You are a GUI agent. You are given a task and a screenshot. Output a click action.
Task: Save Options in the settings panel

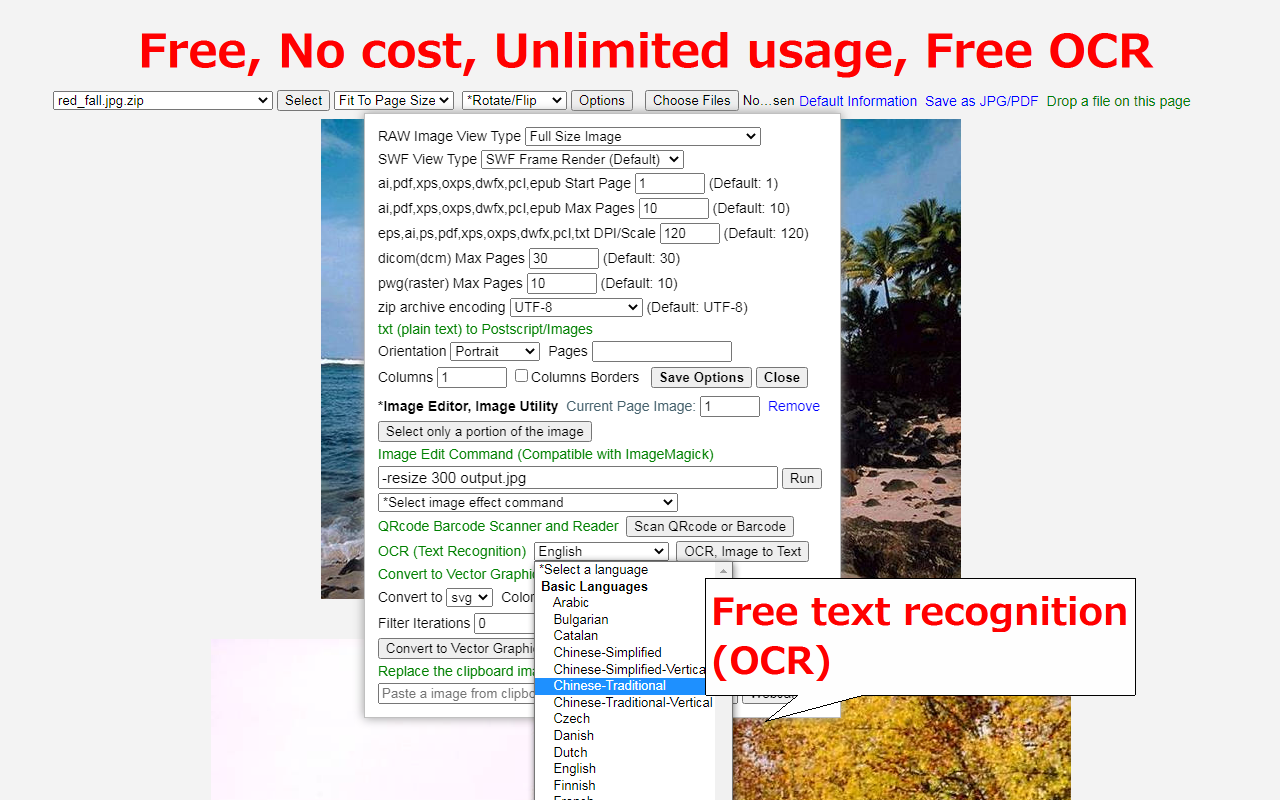(700, 377)
